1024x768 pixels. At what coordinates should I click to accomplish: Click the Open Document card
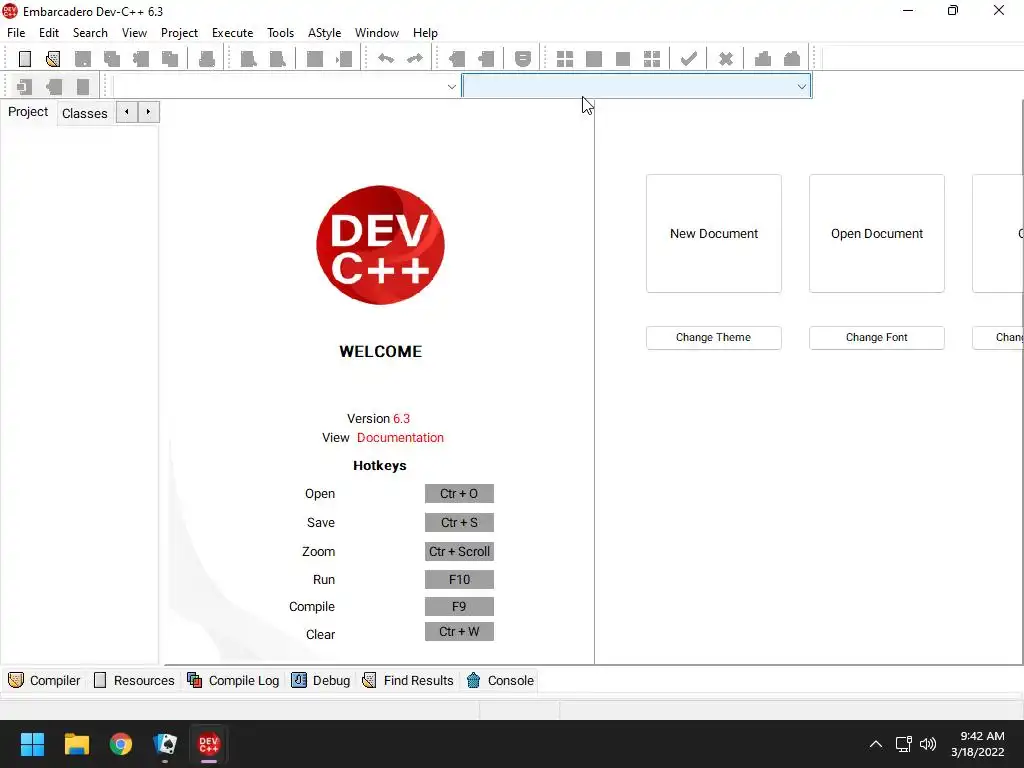(x=876, y=233)
